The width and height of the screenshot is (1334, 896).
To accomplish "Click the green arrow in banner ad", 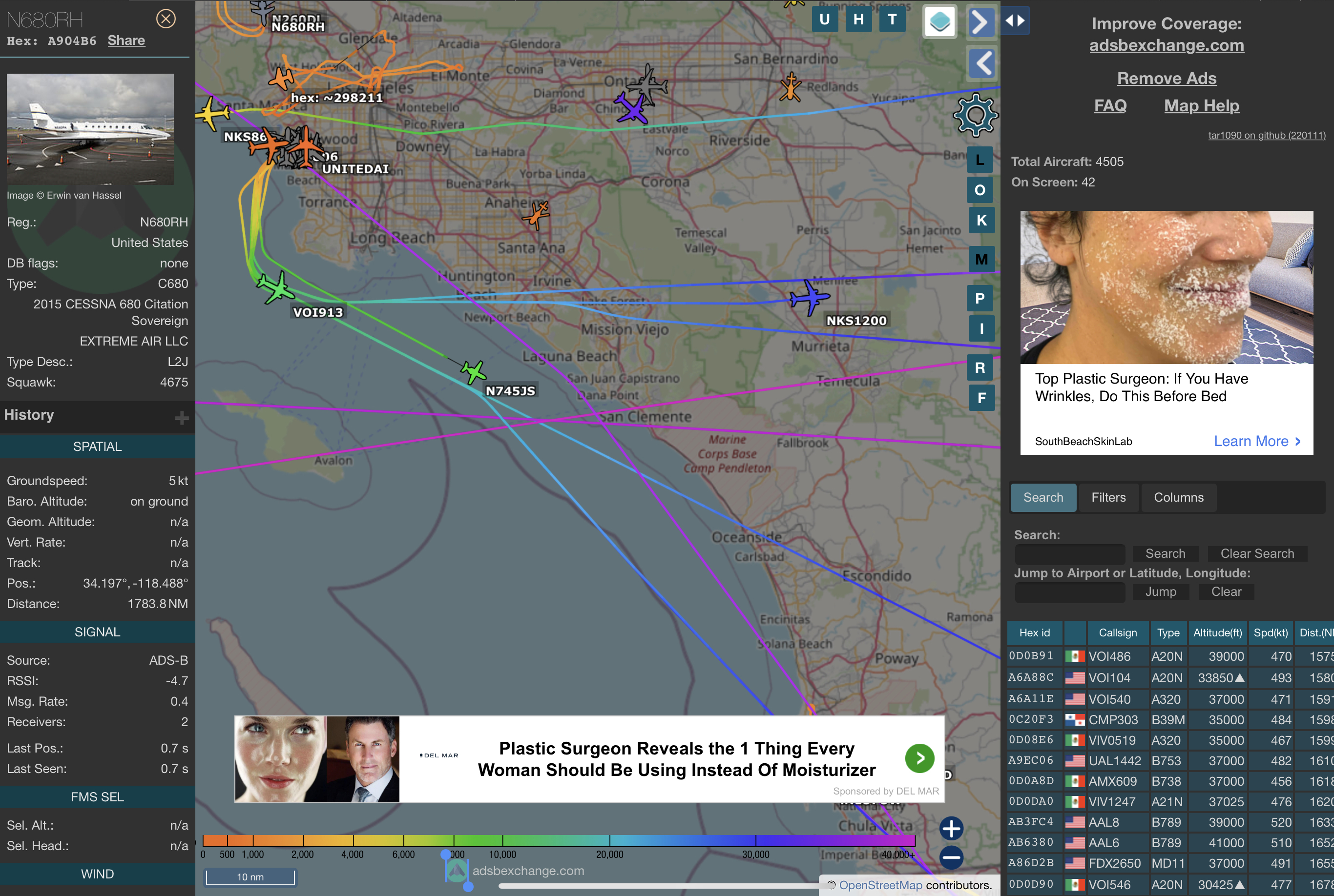I will pos(919,758).
